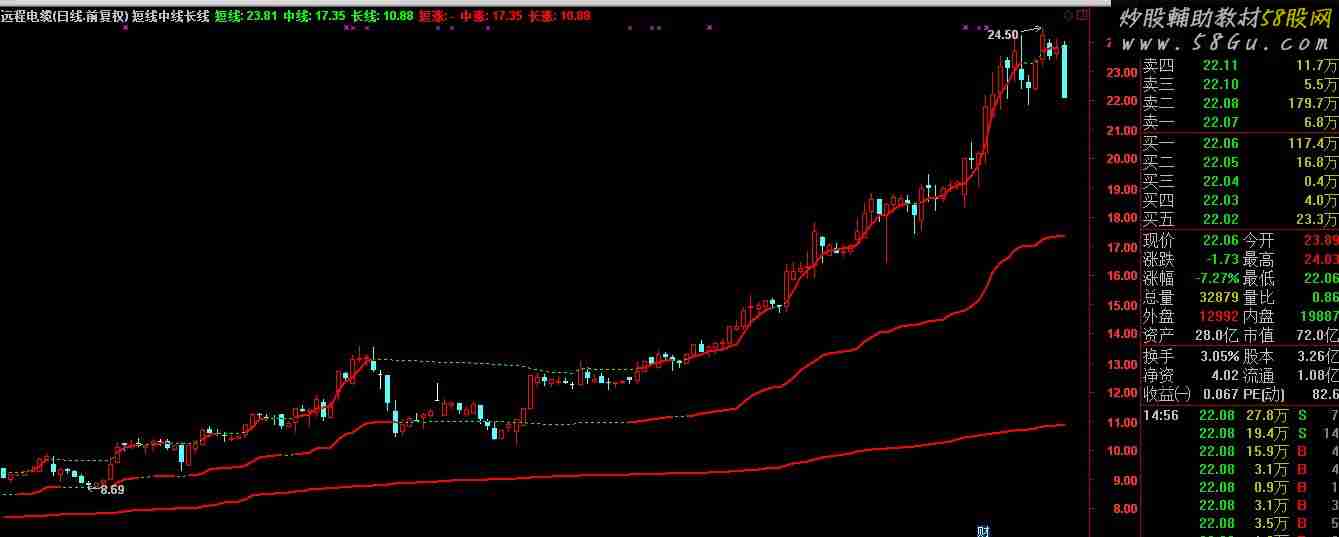
Task: Click the 17.00 price axis label
Action: pos(1123,246)
